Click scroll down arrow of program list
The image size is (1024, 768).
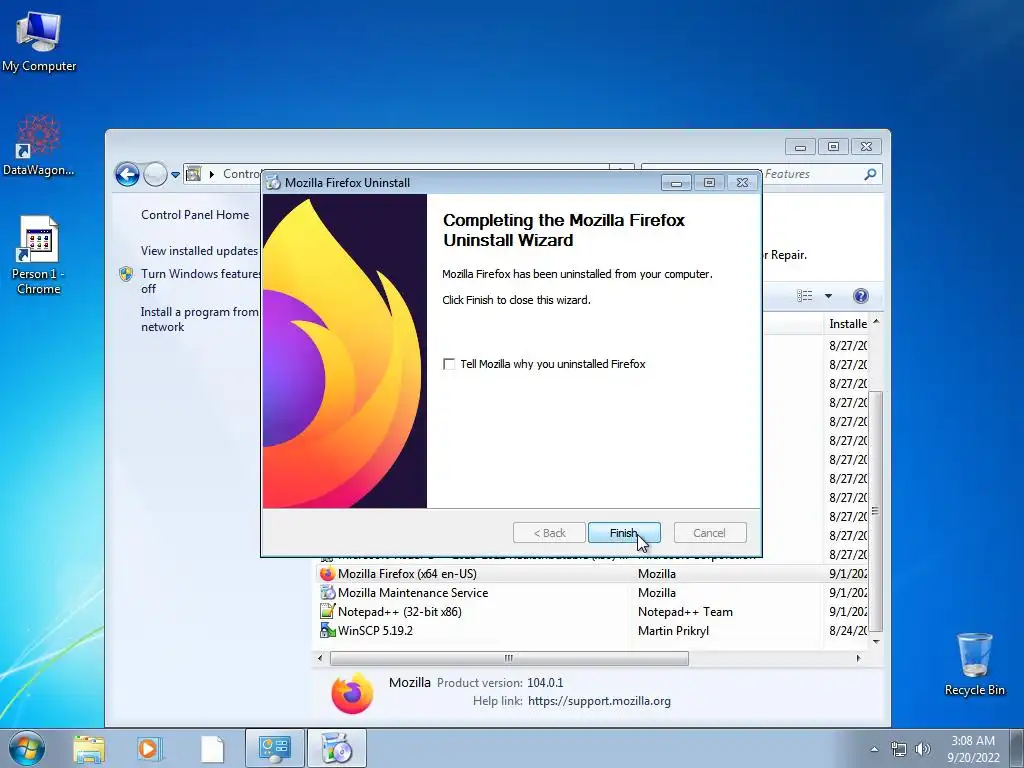point(876,641)
